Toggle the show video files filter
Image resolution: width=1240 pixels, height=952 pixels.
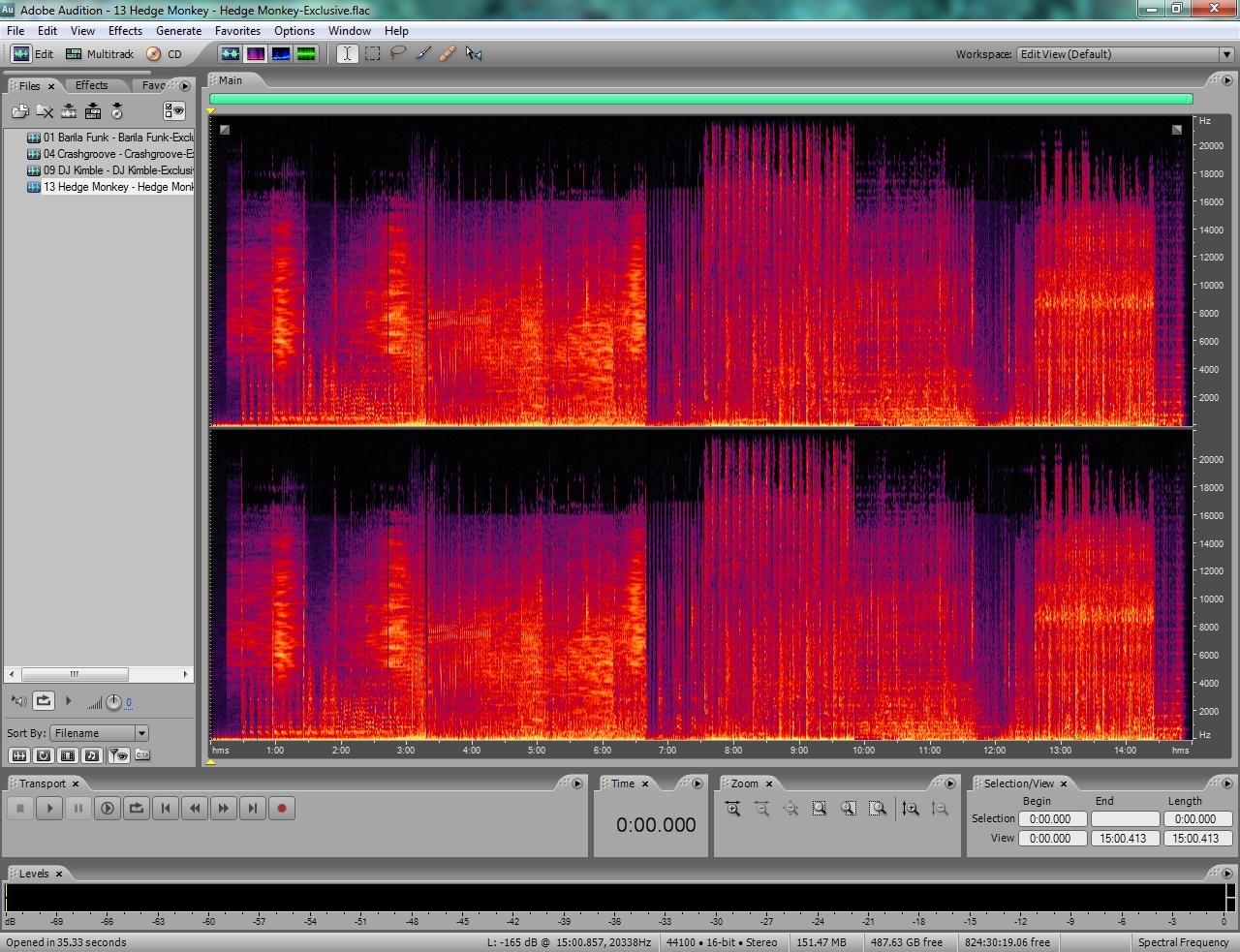(x=67, y=755)
